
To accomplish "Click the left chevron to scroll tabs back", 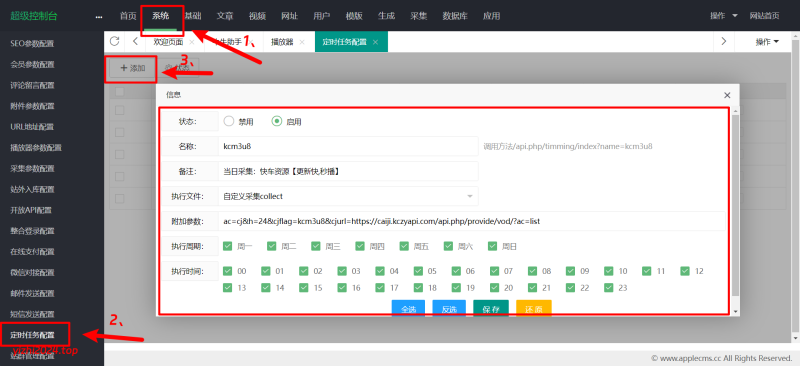I will click(135, 41).
